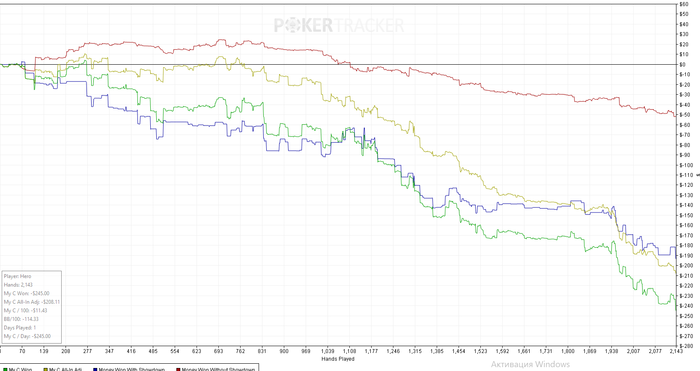This screenshot has height=371, width=700.
Task: Select the 1,661 hands axis label
Action: click(x=524, y=351)
